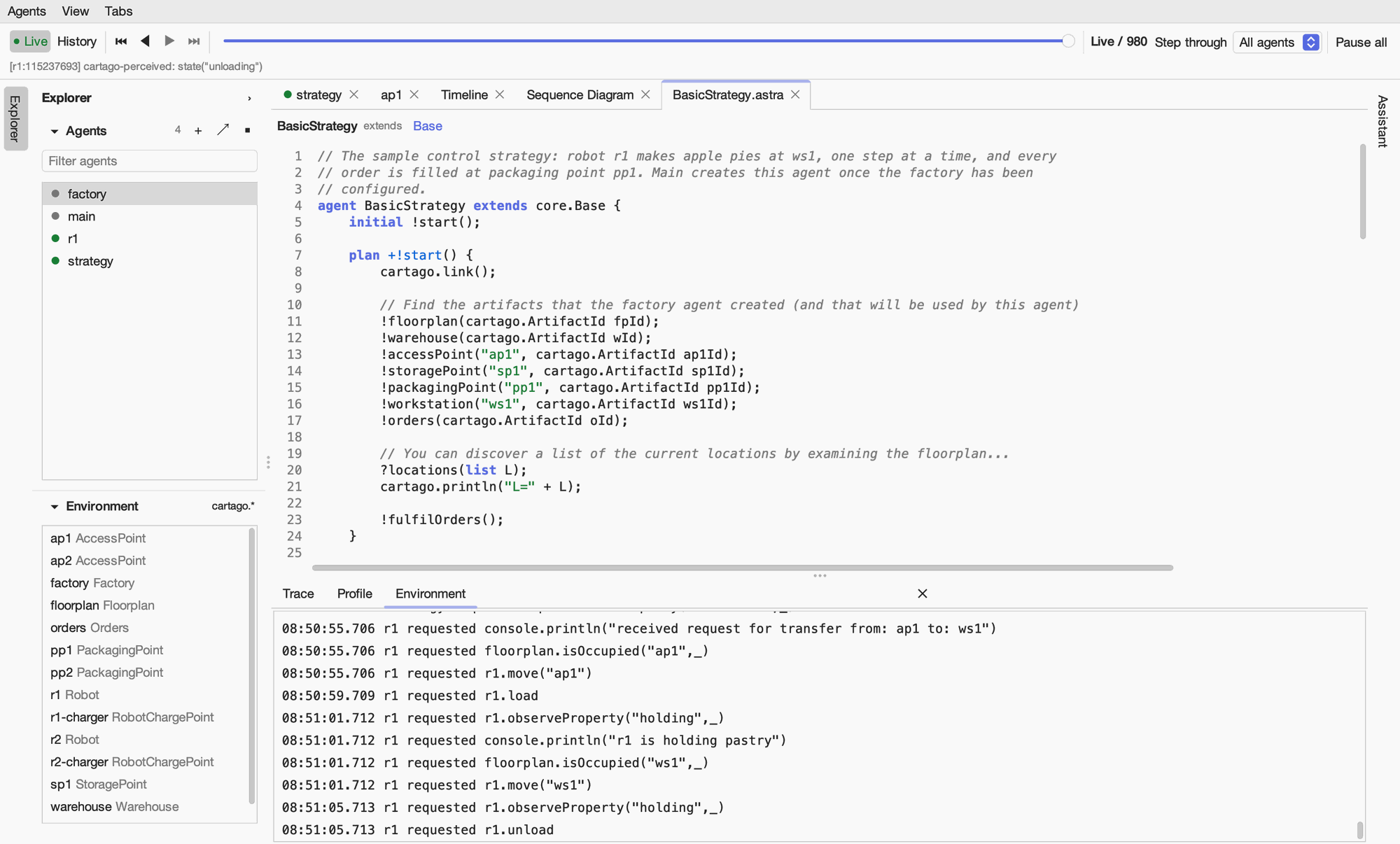Switch to the Profile tab
The height and width of the screenshot is (844, 1400).
[x=354, y=593]
